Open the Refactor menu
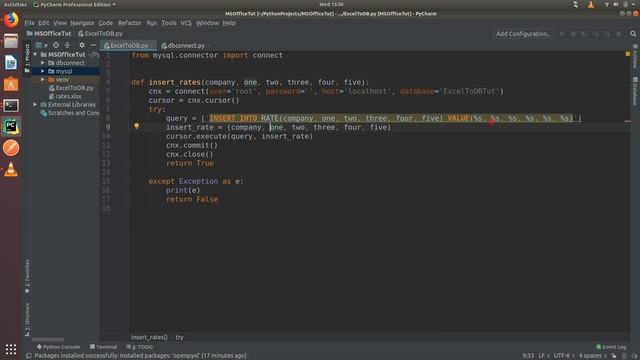 pyautogui.click(x=130, y=23)
